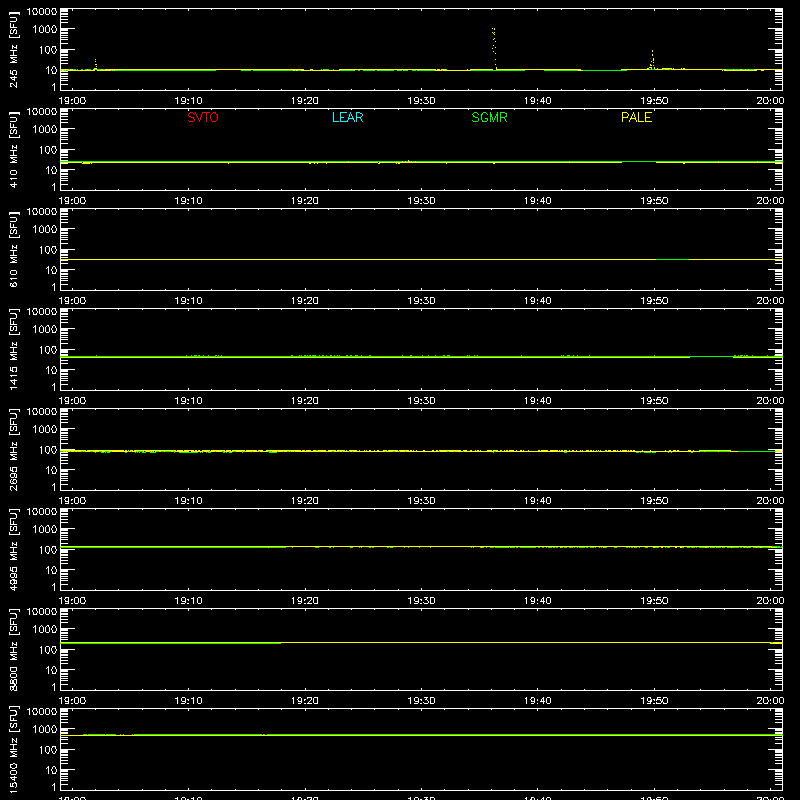Click the 1000 tick label on 8800 MHz axis
The height and width of the screenshot is (800, 800).
click(x=45, y=630)
